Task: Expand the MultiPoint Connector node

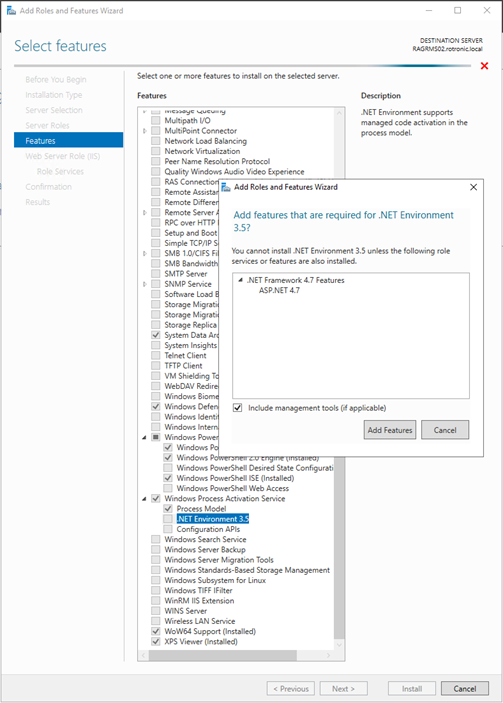Action: pyautogui.click(x=144, y=130)
